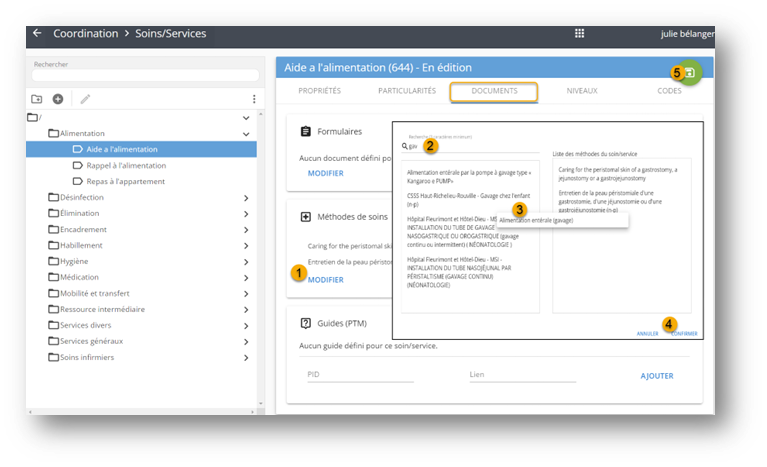Click the Rechercher search field
767x467 pixels.
[x=145, y=76]
